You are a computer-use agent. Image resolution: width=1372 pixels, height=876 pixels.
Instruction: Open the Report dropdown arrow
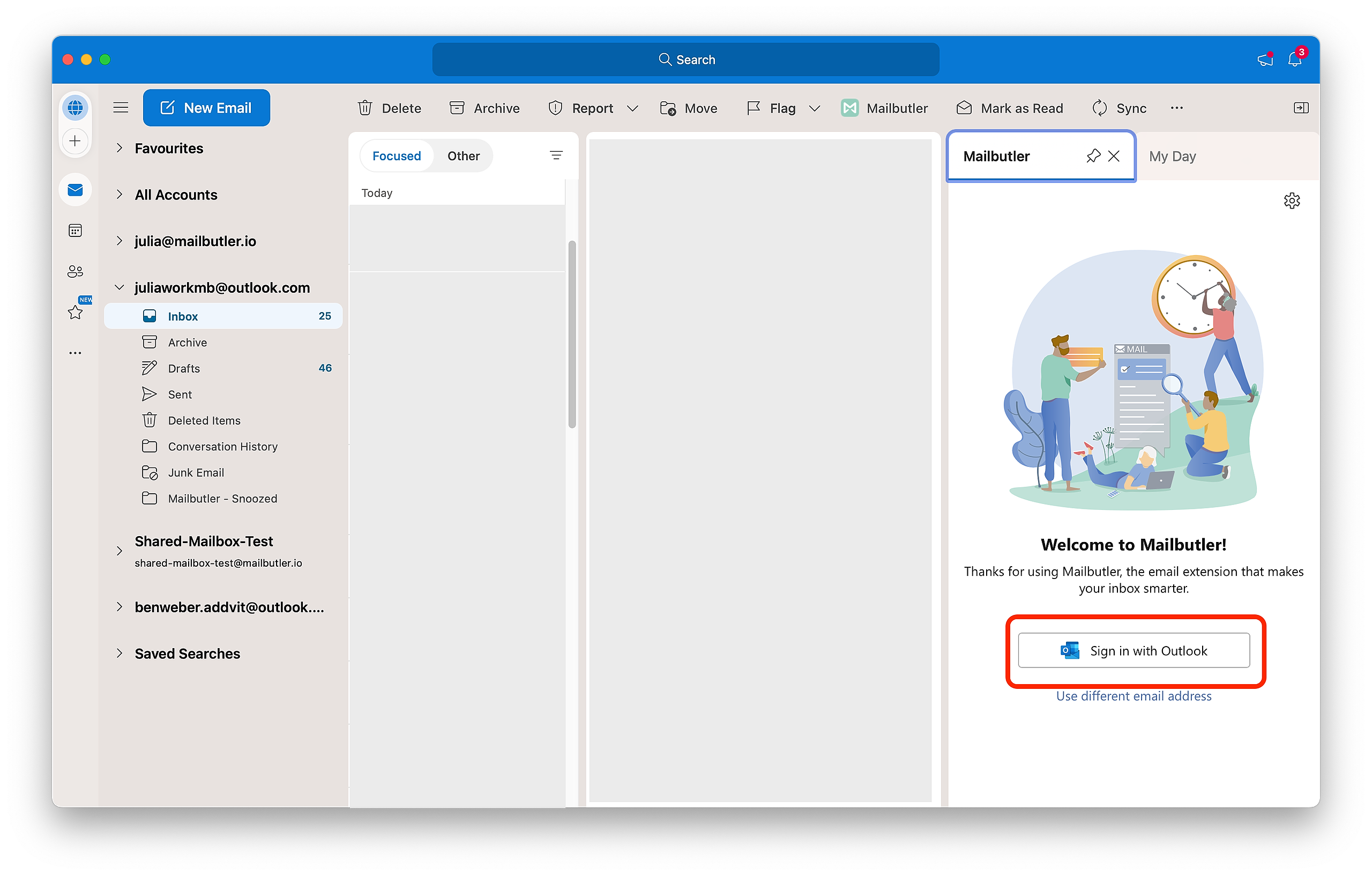coord(632,108)
